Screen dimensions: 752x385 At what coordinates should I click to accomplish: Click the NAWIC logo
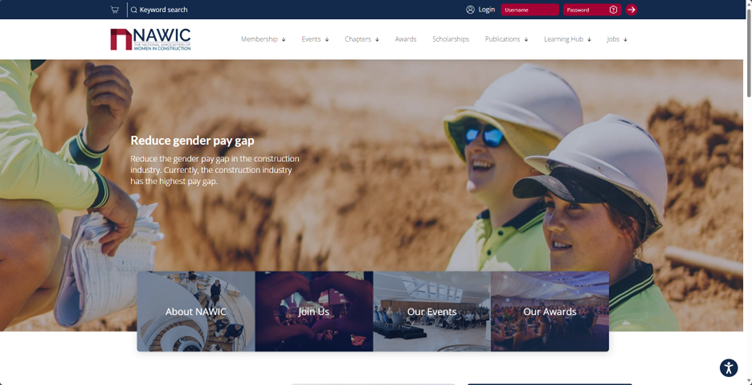pos(151,39)
